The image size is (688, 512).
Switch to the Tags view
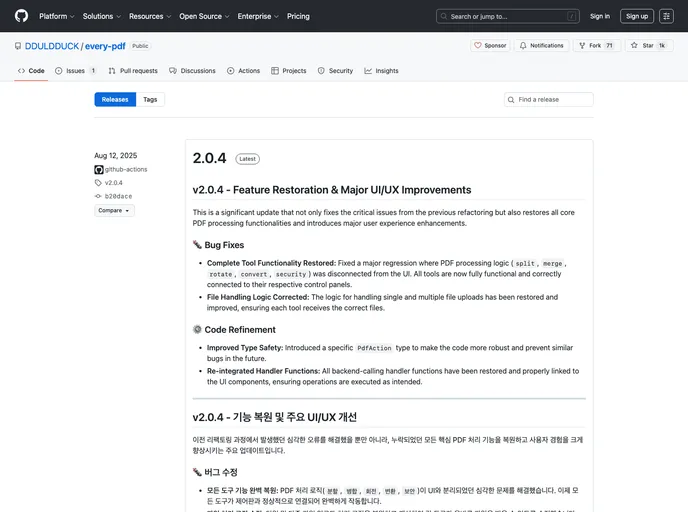click(150, 100)
